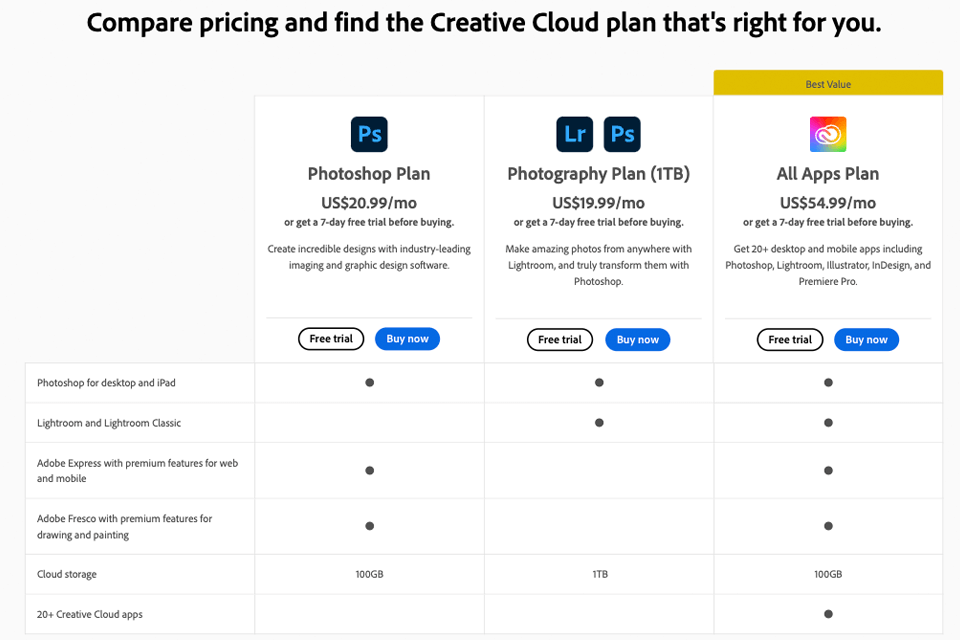Click Lightroom and Lightroom Classic row label
This screenshot has height=640, width=960.
pos(109,423)
